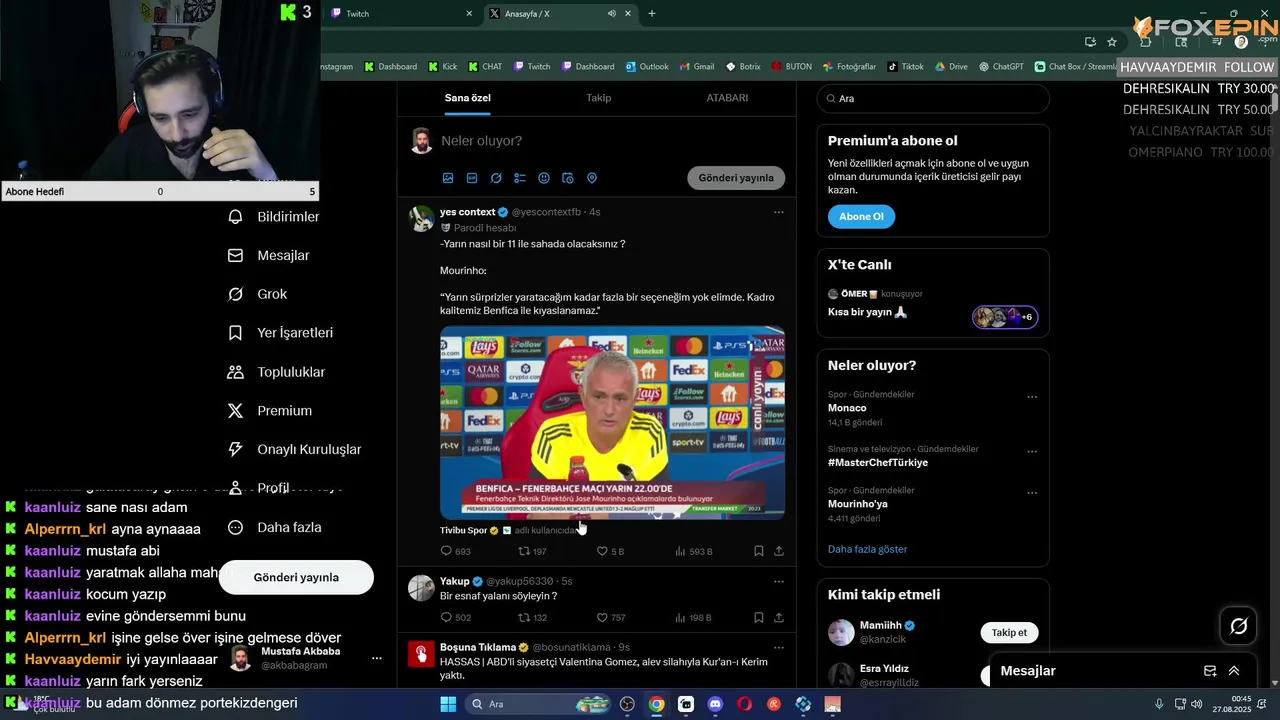This screenshot has width=1280, height=720.
Task: Open Bildirimler in the sidebar
Action: (274, 217)
